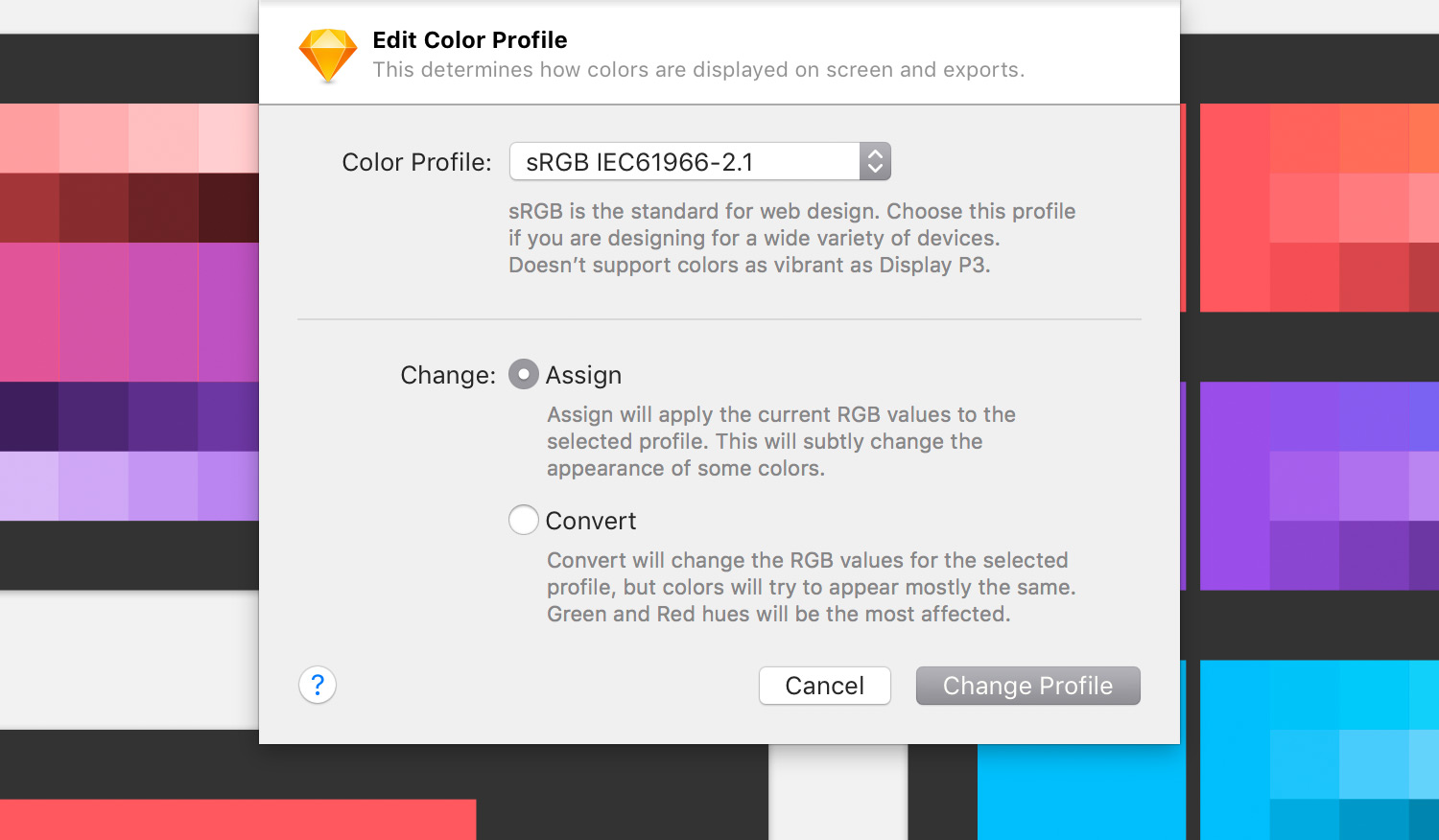Cancel the color profile dialog

[x=825, y=686]
